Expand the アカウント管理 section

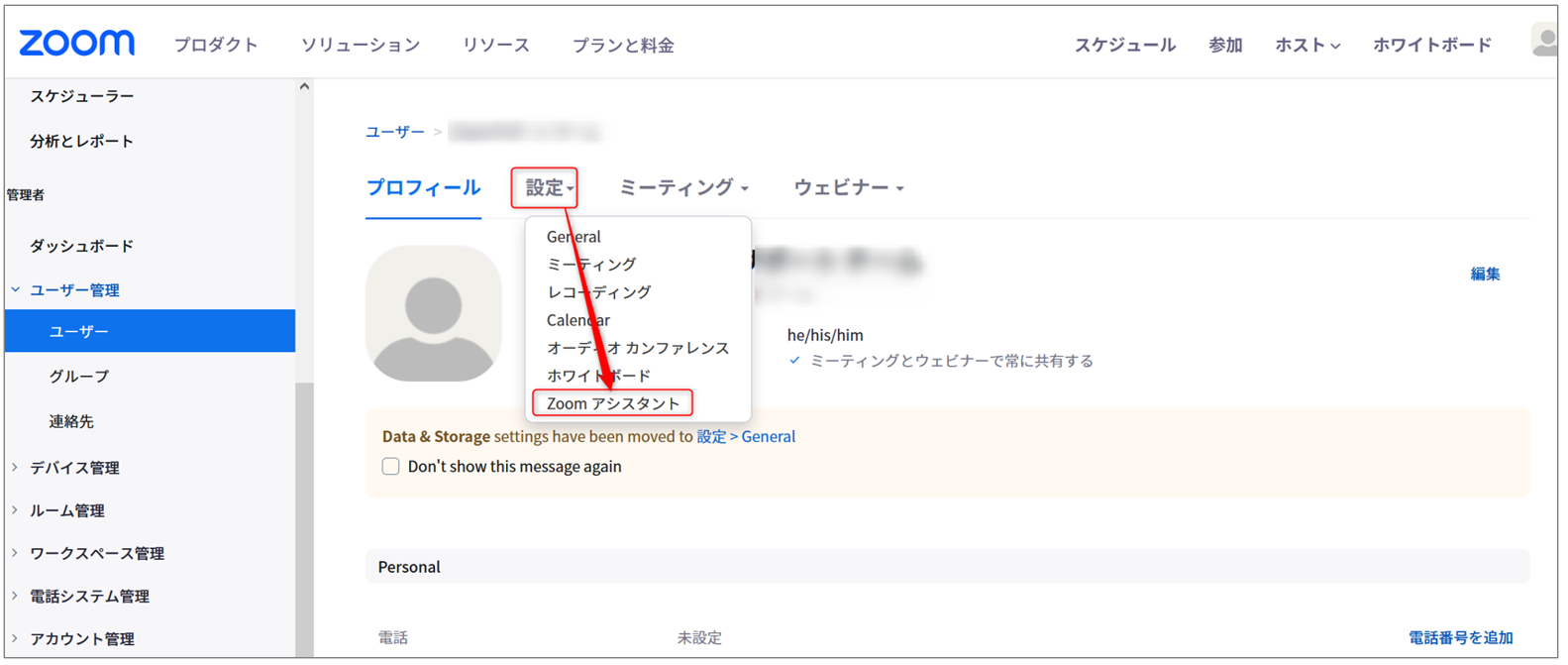click(x=16, y=639)
